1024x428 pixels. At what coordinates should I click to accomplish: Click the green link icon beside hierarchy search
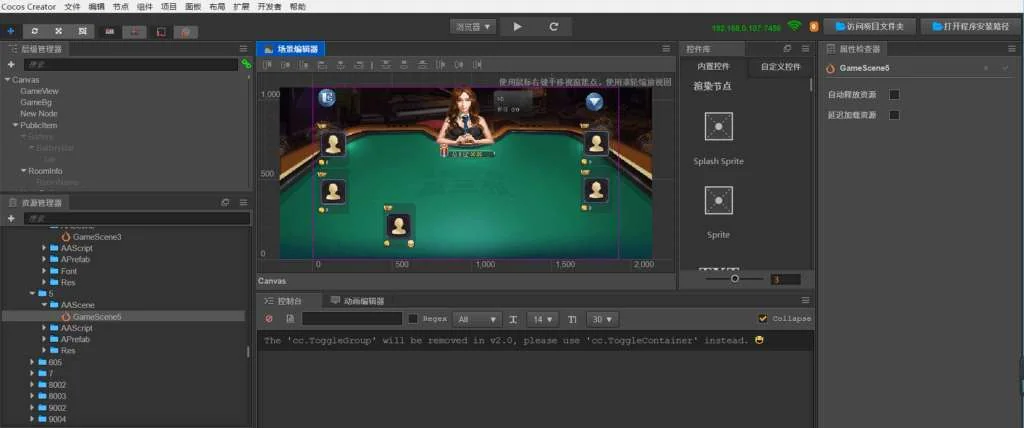(x=246, y=64)
